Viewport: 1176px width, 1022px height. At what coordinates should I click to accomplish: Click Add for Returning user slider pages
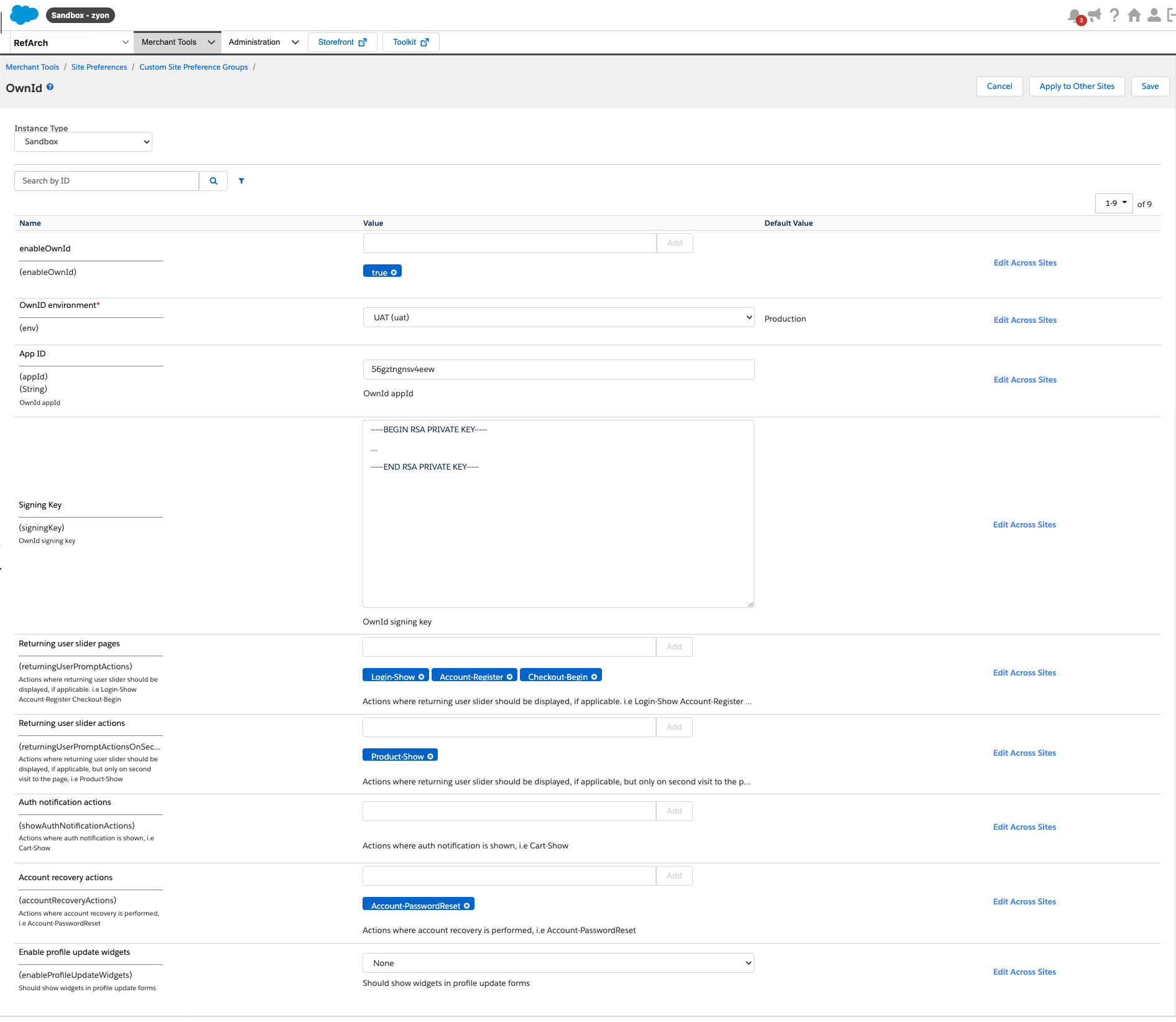[x=674, y=647]
